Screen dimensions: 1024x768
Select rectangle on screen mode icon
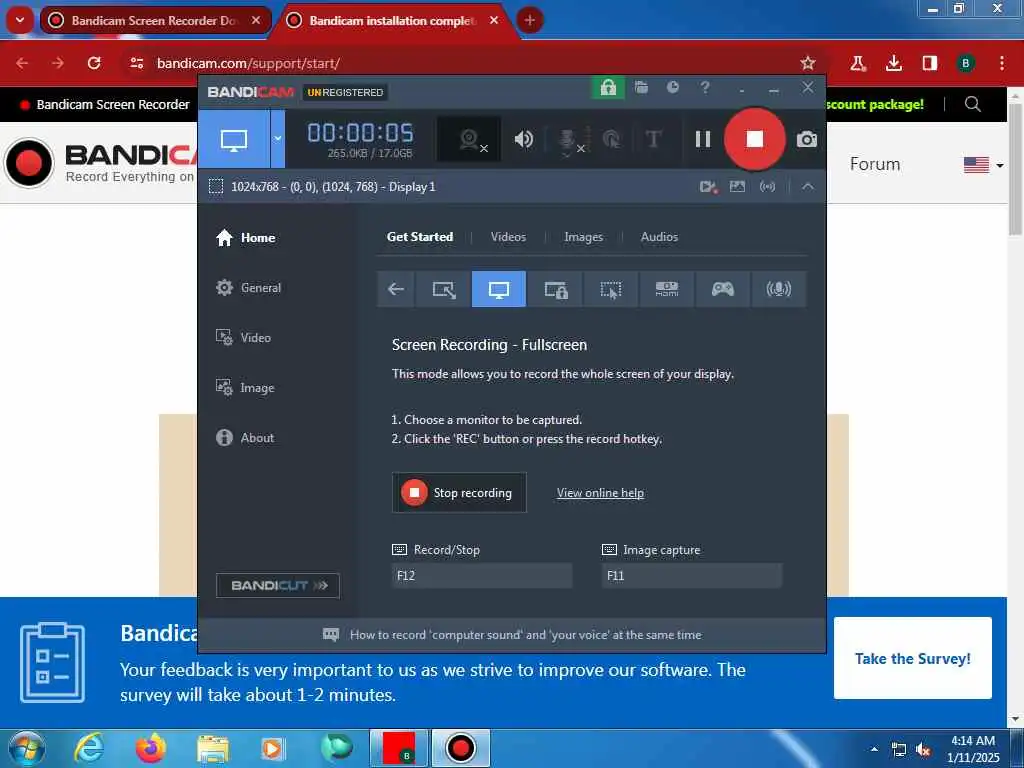[444, 289]
